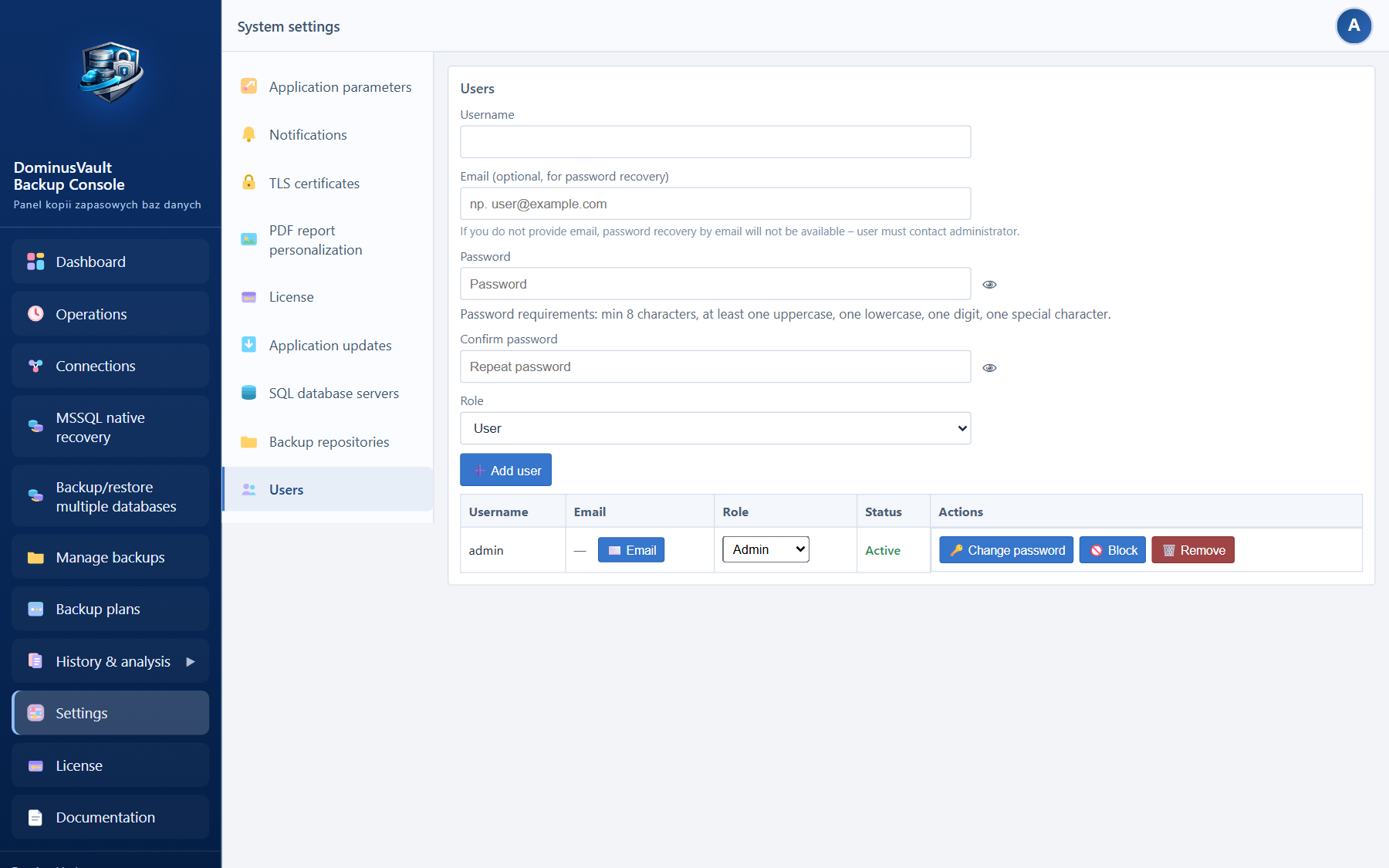Viewport: 1389px width, 868px height.
Task: Open the admin row Role dropdown
Action: 765,549
